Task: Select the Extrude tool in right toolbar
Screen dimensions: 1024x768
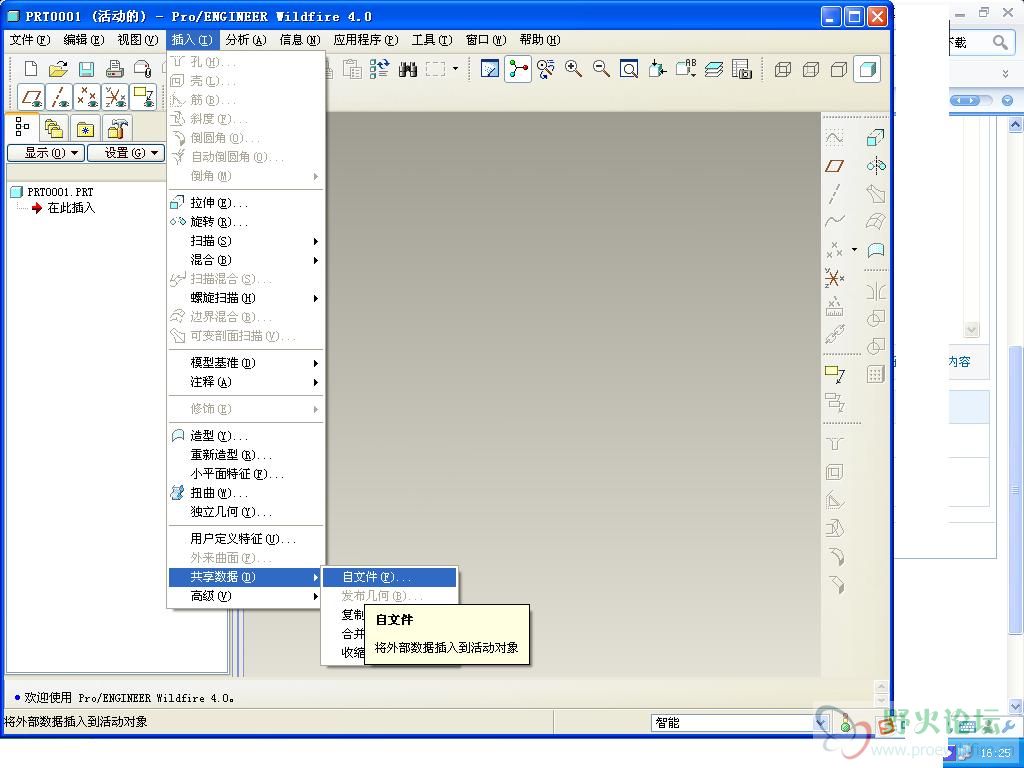Action: (x=875, y=138)
